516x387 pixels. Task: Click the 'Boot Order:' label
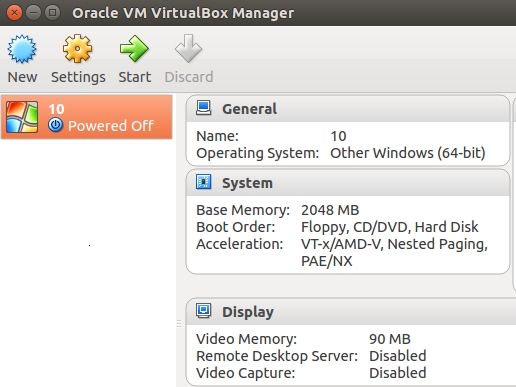(236, 227)
